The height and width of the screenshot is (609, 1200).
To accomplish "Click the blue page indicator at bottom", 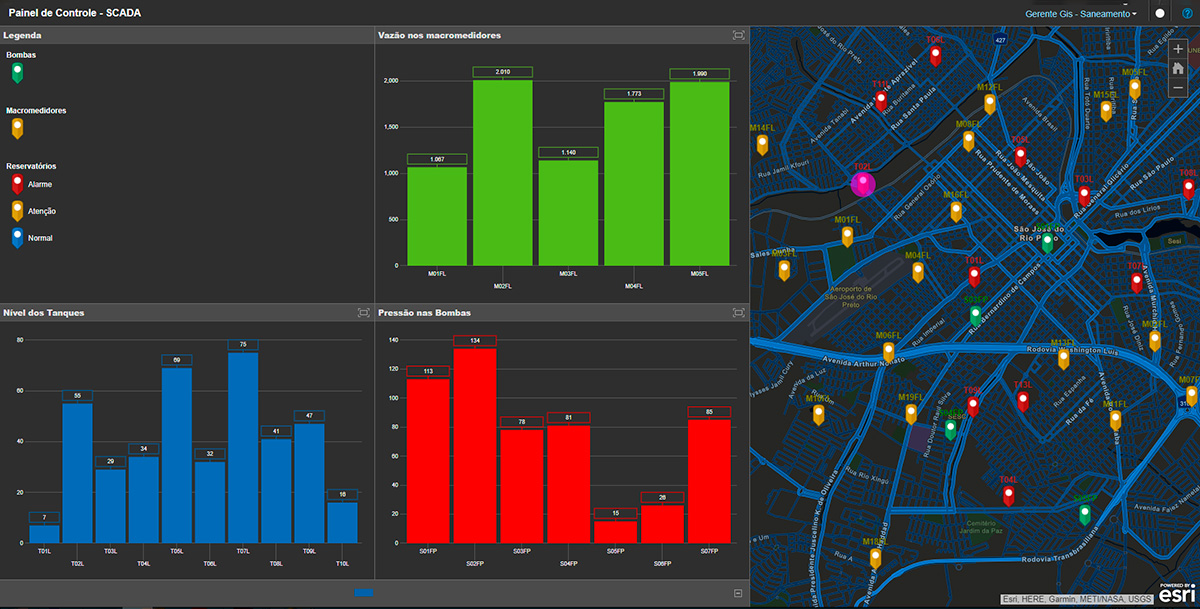I will 364,593.
